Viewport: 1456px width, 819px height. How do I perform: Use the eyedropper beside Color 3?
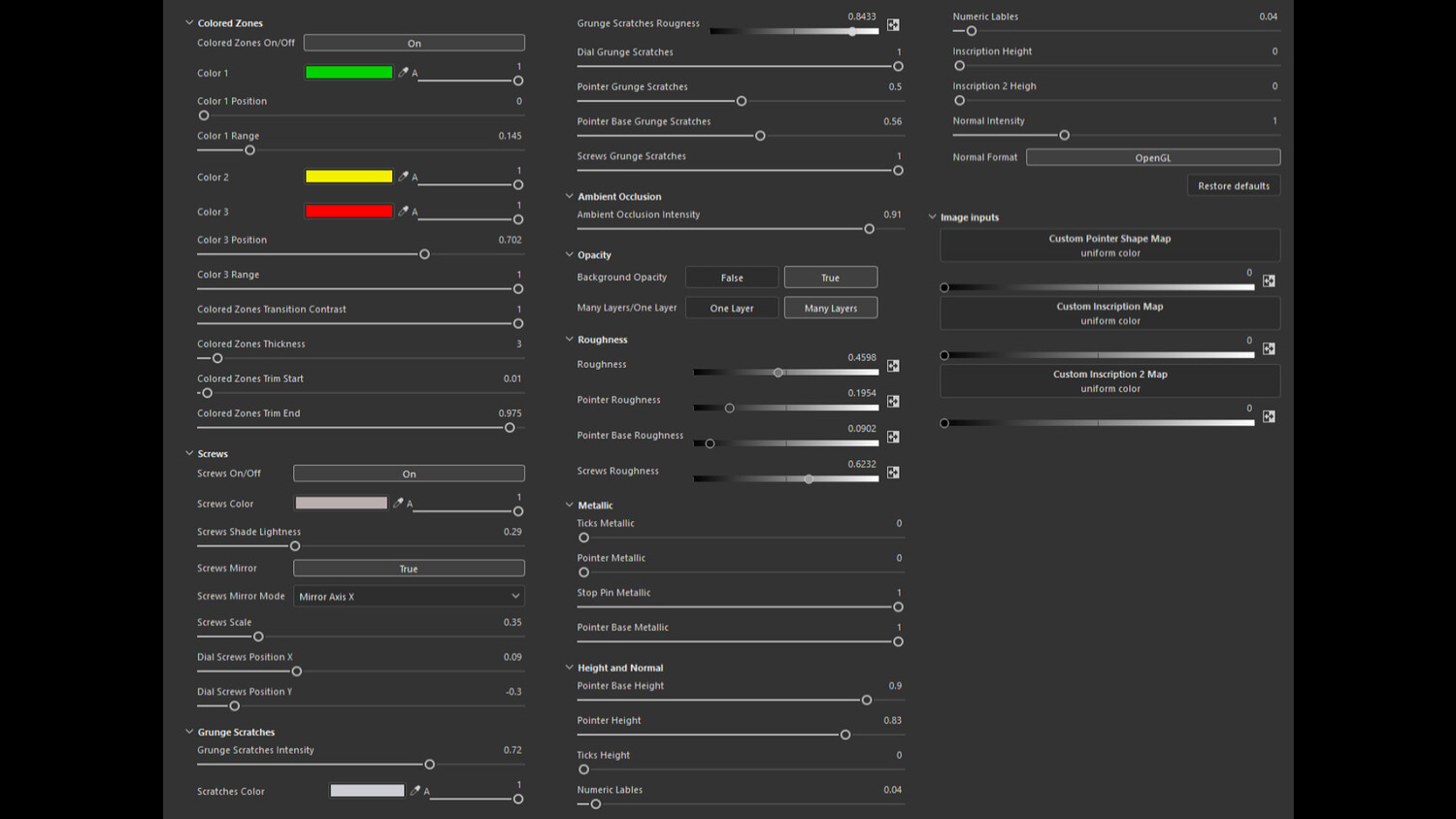click(x=403, y=212)
